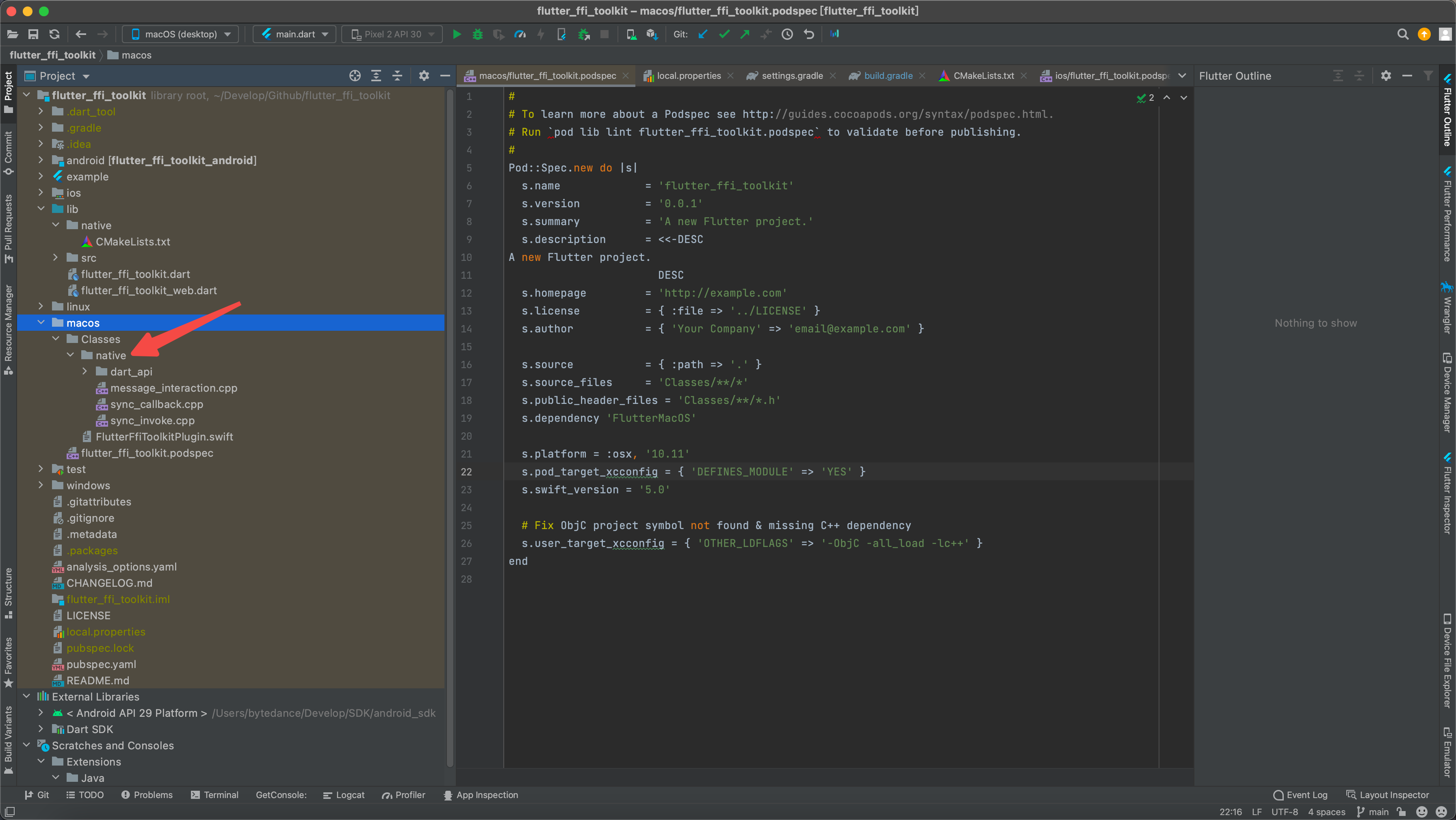
Task: Click the Debug bug icon
Action: [x=478, y=35]
